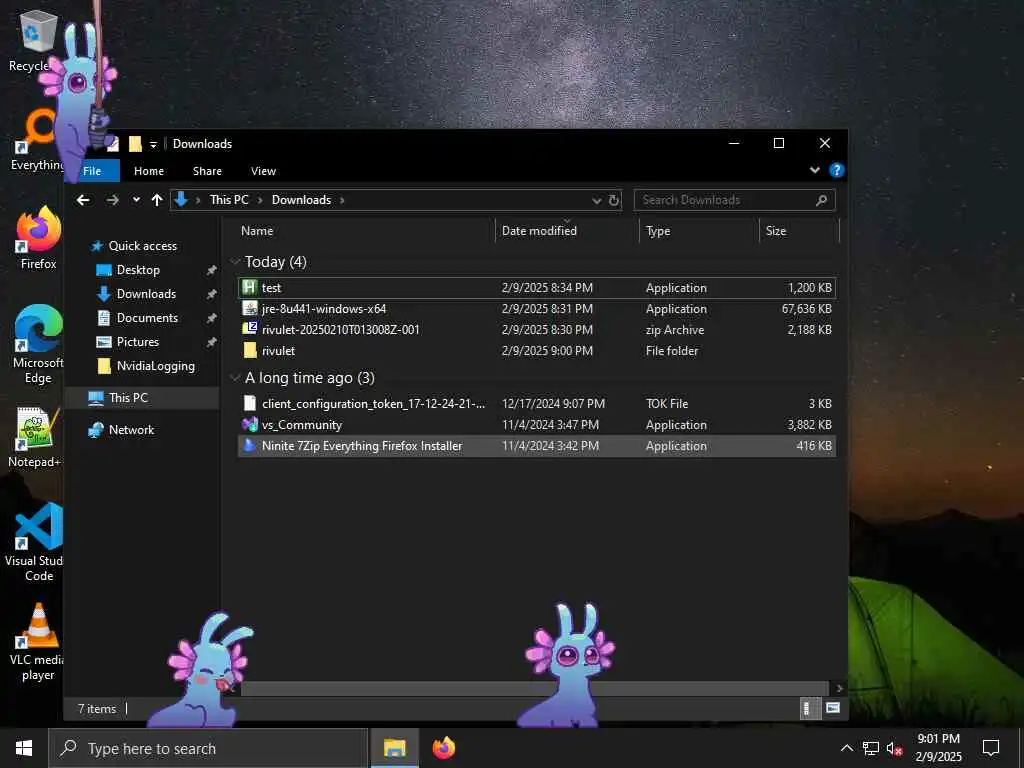Launch Firefox from the desktop shortcut
Viewport: 1024px width, 768px height.
[38, 238]
